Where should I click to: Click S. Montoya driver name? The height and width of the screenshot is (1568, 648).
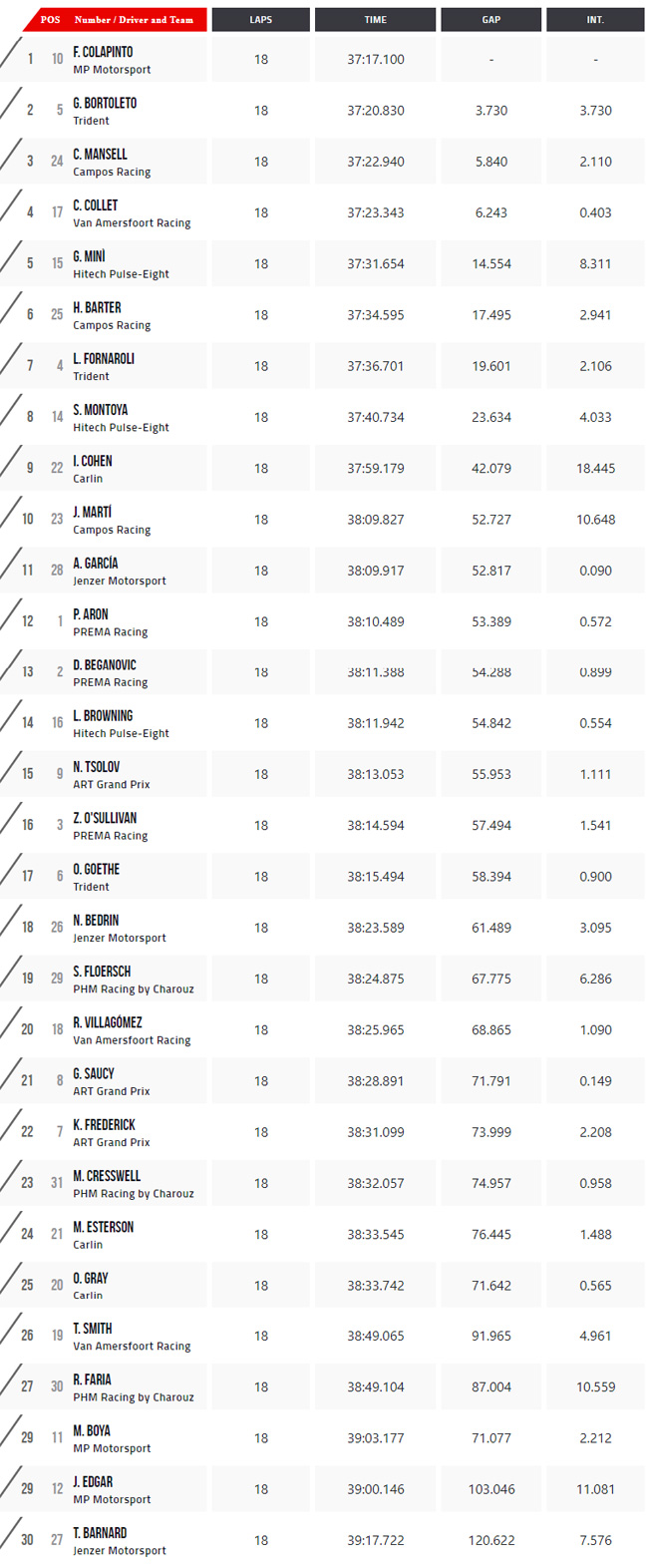point(100,410)
